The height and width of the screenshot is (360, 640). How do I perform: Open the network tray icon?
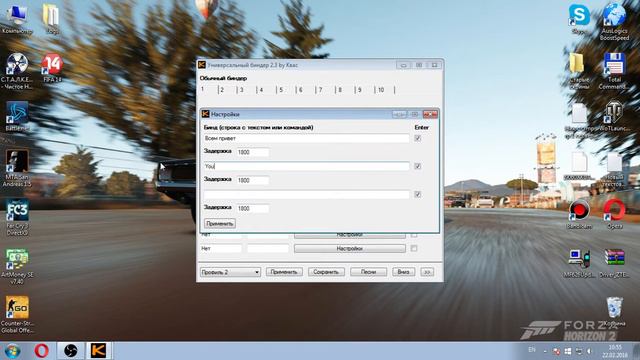[x=578, y=351]
